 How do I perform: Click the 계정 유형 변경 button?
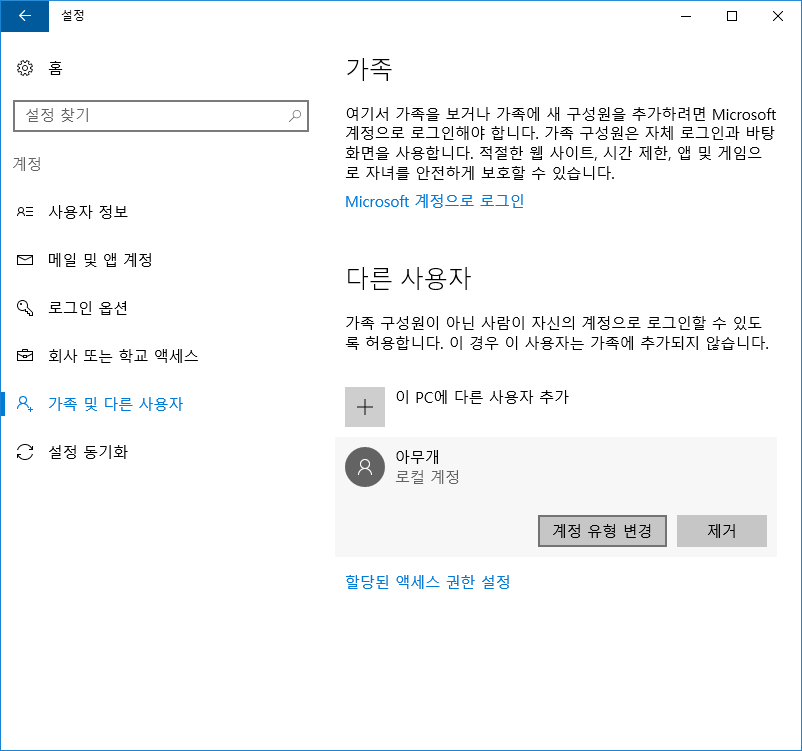(x=602, y=531)
